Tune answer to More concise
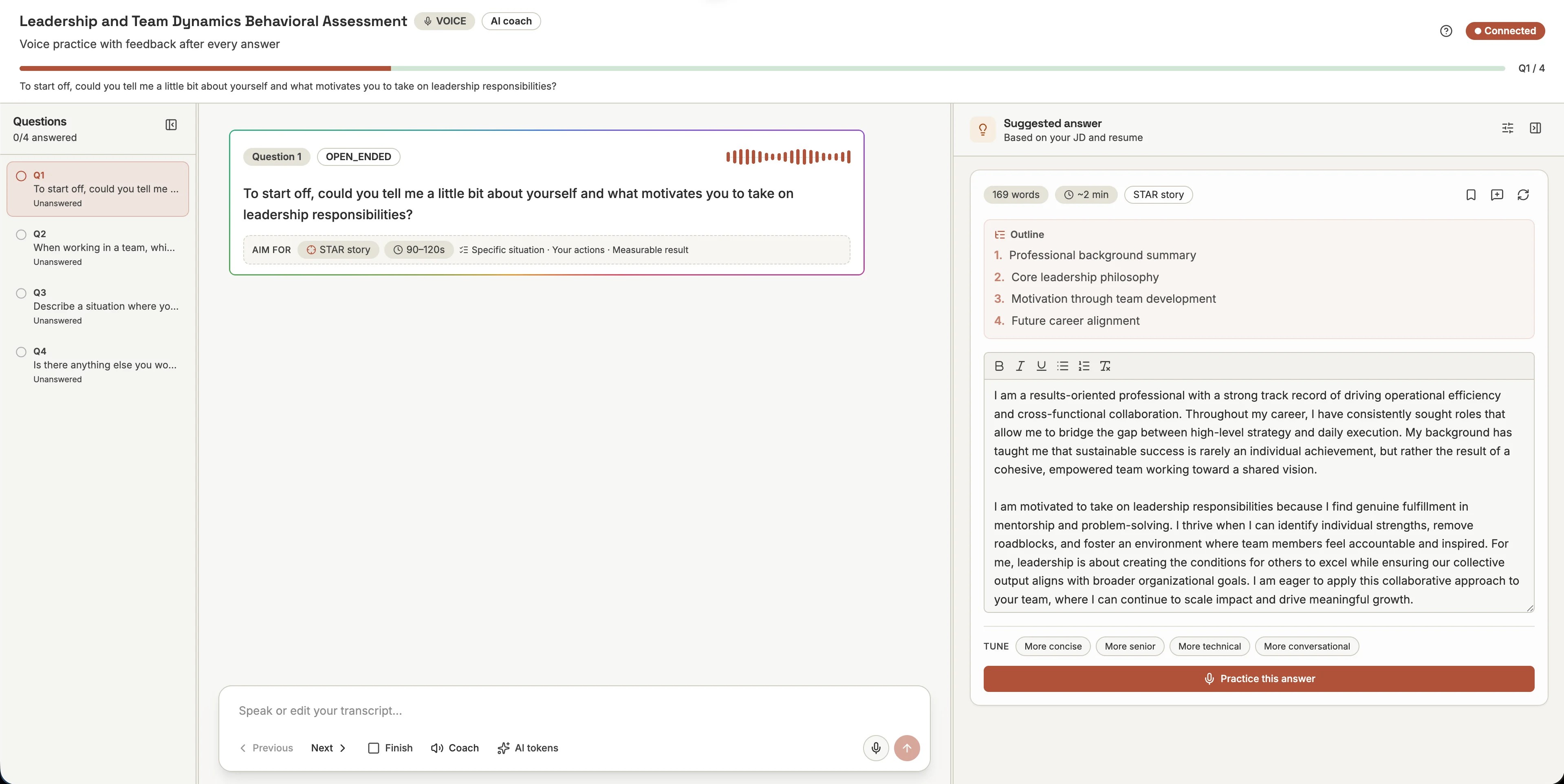Screen dimensions: 1564x784 pos(1053,646)
